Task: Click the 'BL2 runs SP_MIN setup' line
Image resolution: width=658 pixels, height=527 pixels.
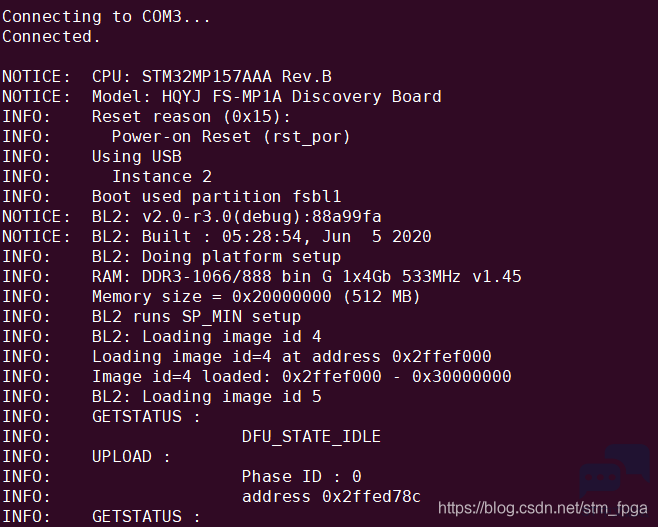Action: click(x=196, y=317)
